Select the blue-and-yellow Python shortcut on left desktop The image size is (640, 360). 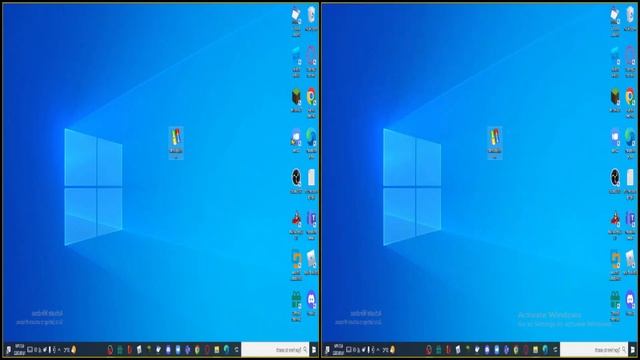296,260
